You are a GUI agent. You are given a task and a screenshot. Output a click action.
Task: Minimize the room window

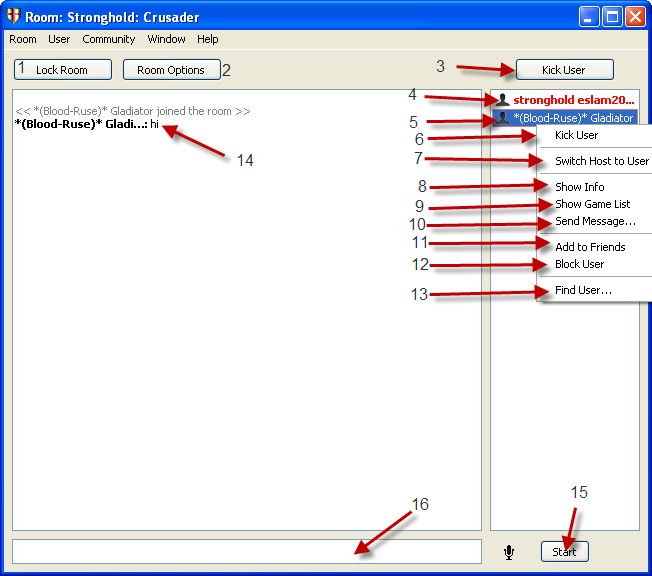(589, 17)
